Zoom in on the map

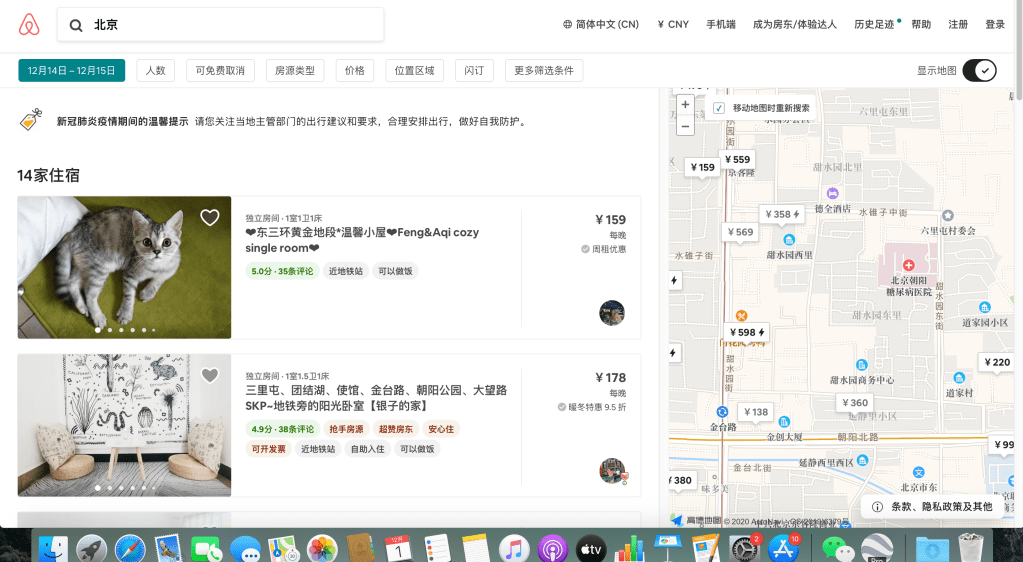(685, 104)
